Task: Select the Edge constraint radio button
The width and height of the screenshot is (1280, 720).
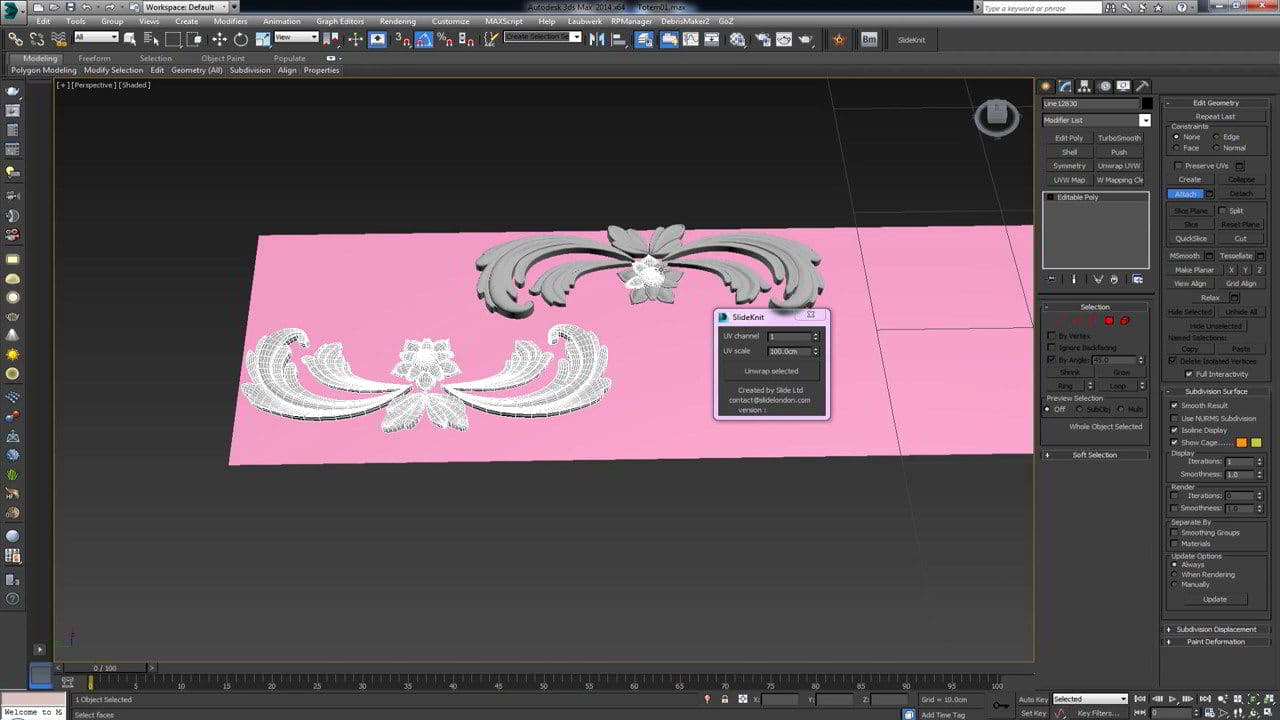Action: (1216, 137)
